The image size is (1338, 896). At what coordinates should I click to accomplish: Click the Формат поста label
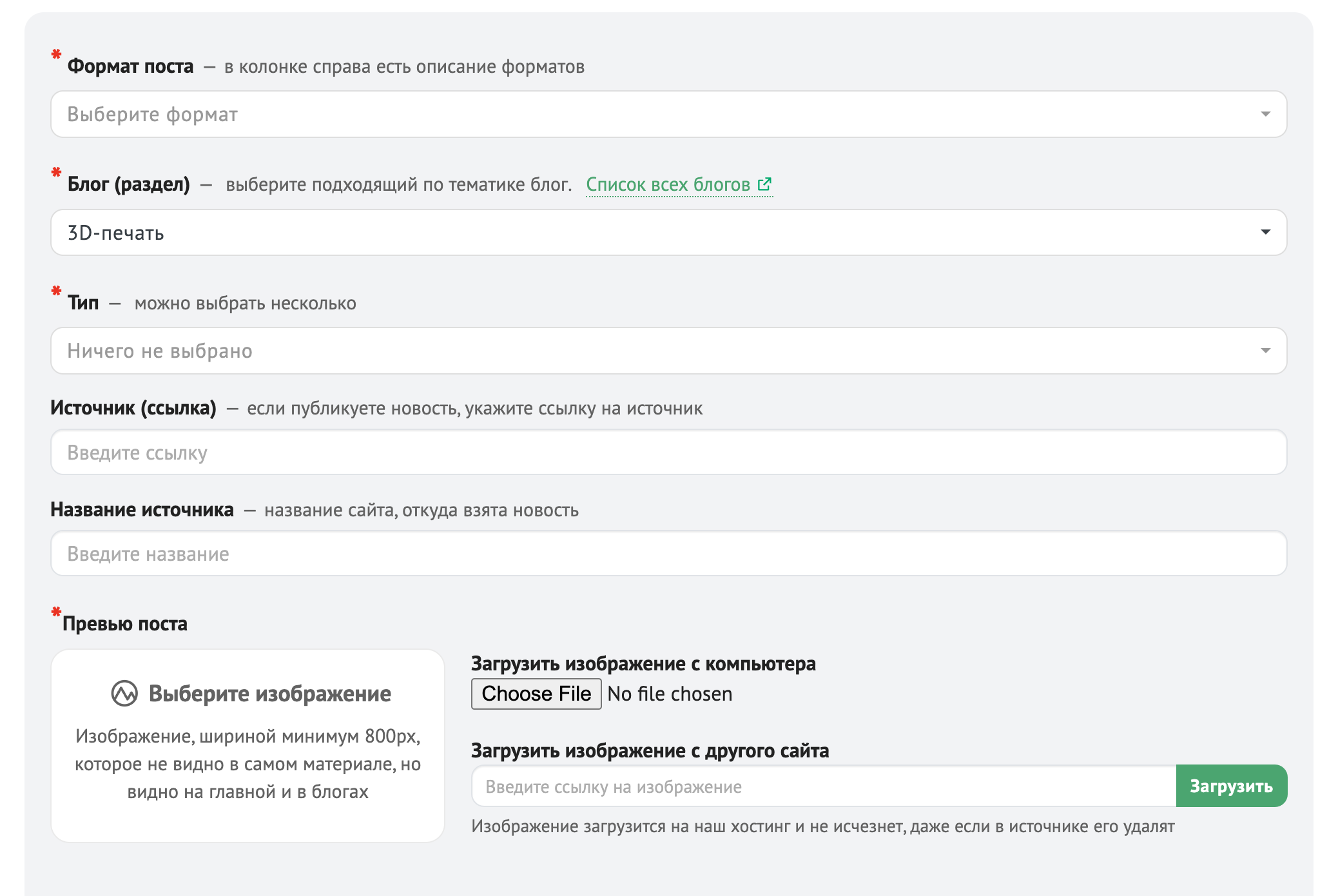pyautogui.click(x=130, y=66)
